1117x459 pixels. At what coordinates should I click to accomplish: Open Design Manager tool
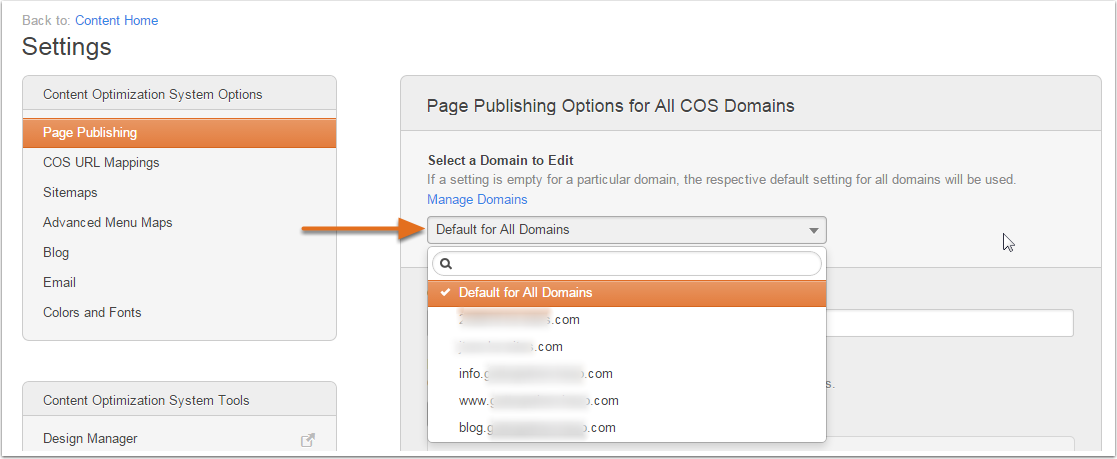[90, 438]
